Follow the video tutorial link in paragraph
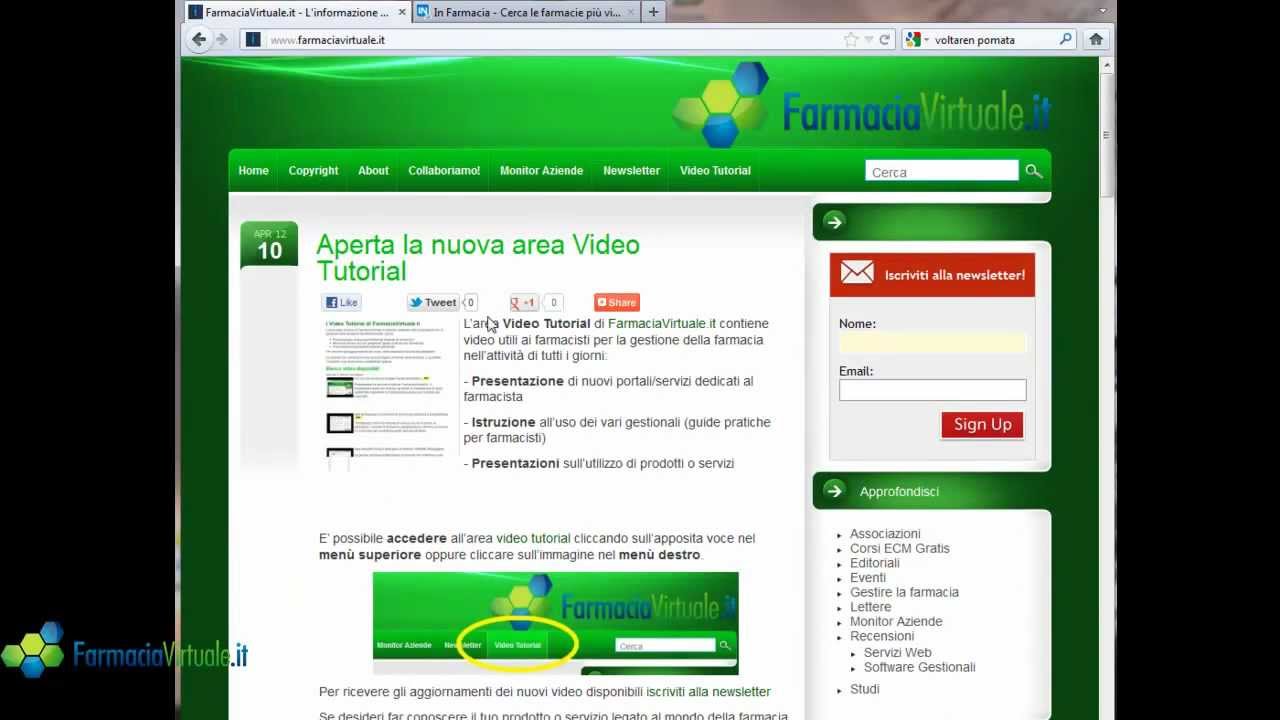The image size is (1280, 720). click(533, 538)
